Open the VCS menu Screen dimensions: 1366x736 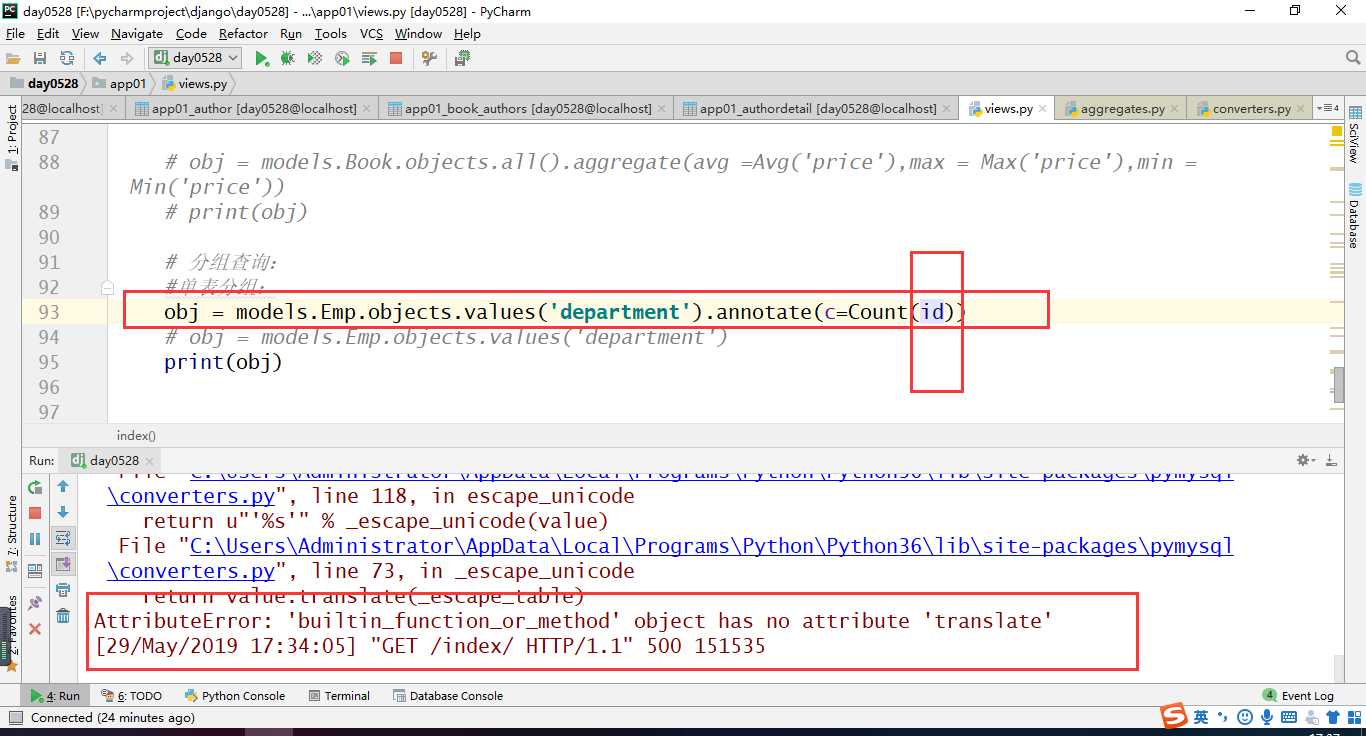pos(371,33)
